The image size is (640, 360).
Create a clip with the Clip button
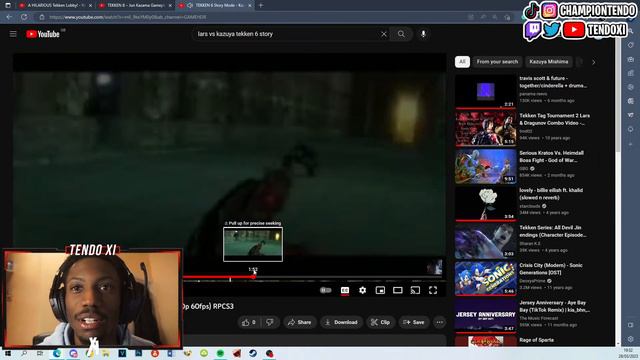(x=380, y=322)
